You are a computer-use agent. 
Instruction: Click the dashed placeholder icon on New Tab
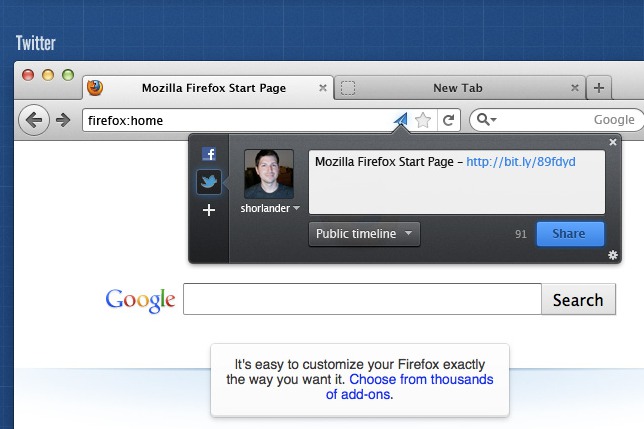pyautogui.click(x=348, y=88)
